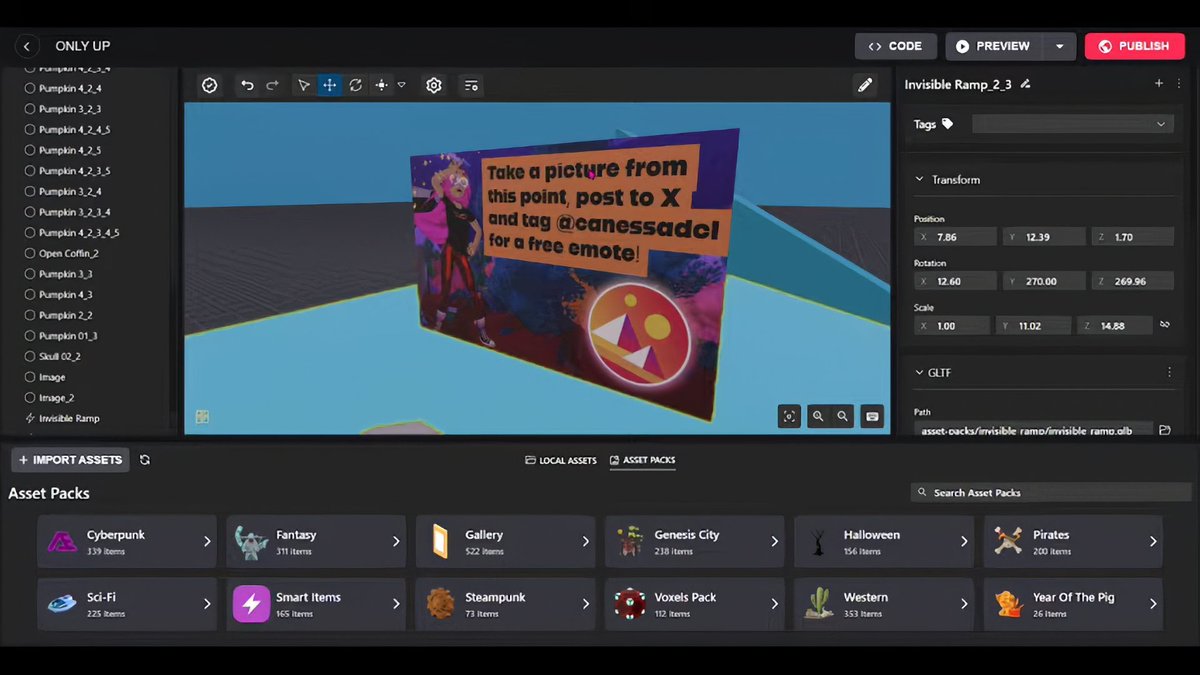
Task: Open the Voxels Pack asset pack
Action: tap(695, 604)
